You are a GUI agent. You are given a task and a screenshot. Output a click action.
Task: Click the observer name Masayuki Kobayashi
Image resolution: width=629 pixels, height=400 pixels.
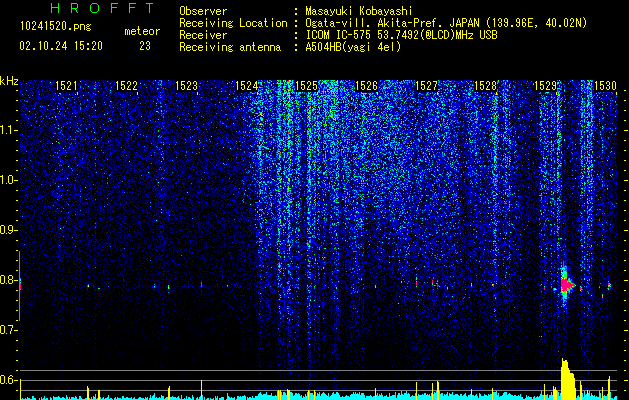pyautogui.click(x=359, y=11)
